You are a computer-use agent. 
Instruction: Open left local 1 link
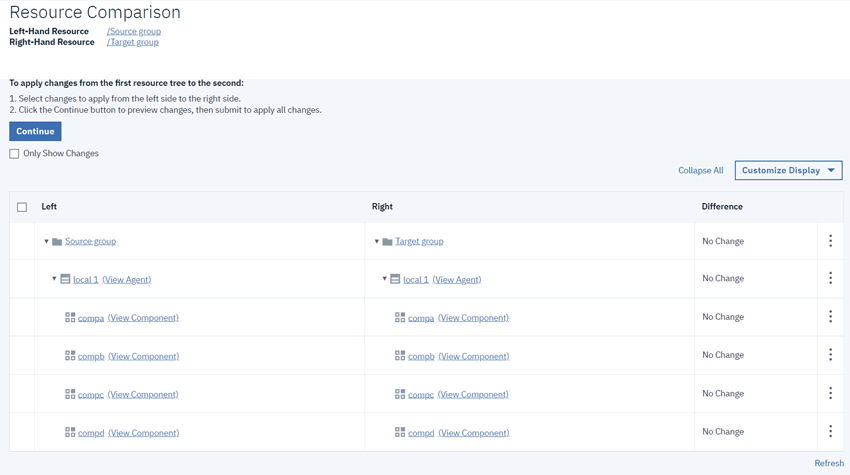click(x=86, y=280)
